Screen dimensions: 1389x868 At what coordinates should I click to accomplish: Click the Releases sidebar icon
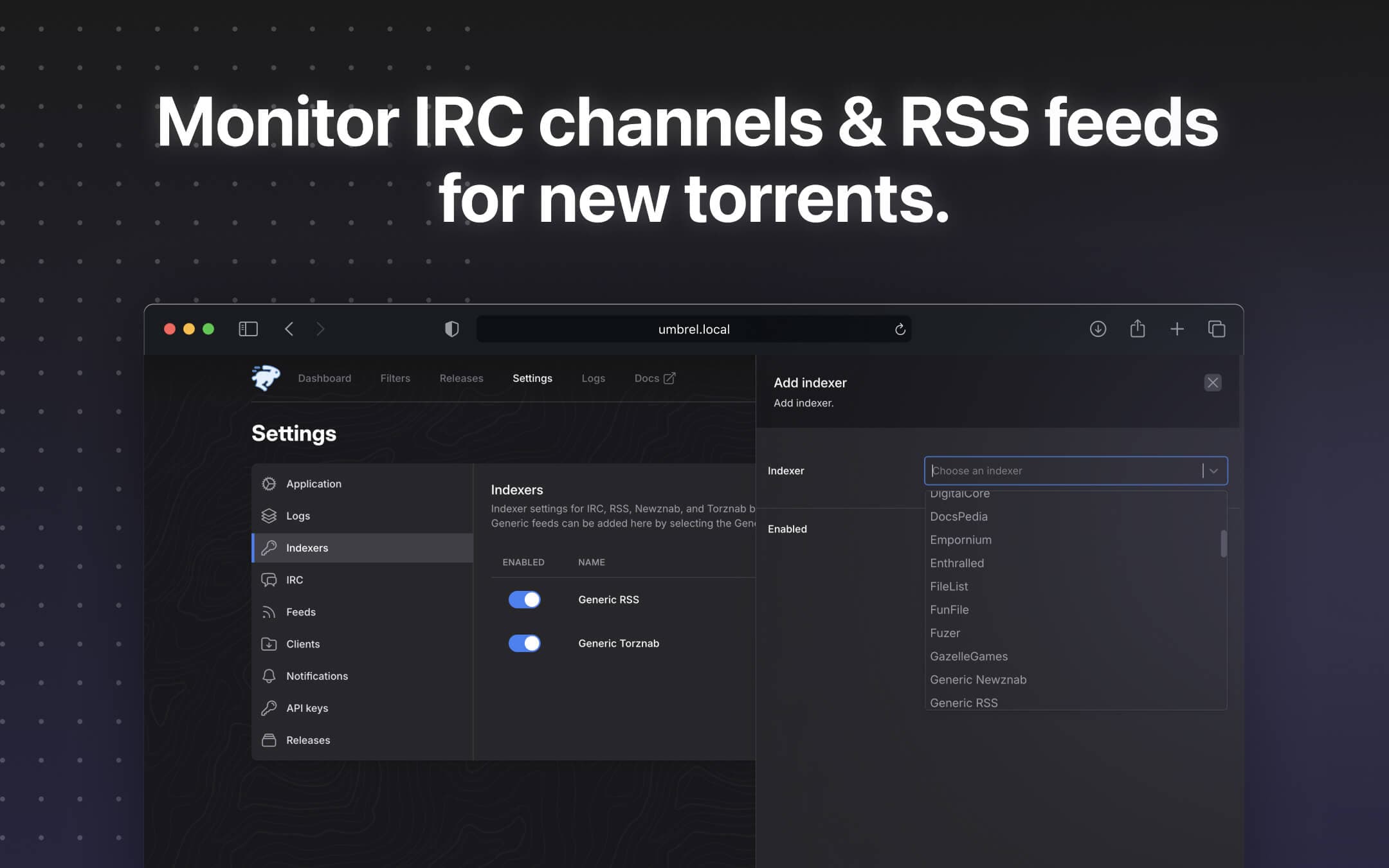tap(269, 740)
